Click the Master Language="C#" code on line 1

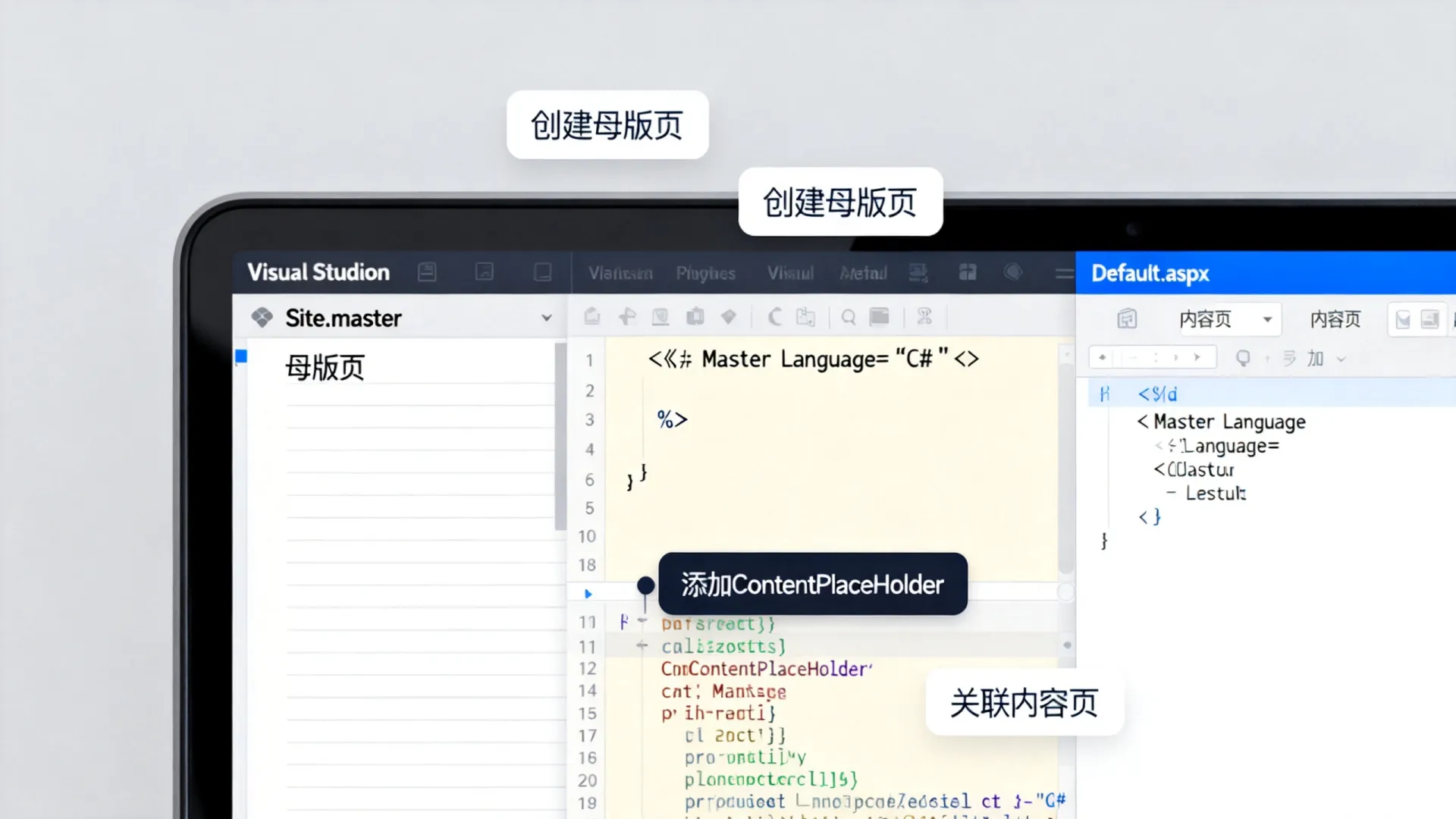coord(814,359)
